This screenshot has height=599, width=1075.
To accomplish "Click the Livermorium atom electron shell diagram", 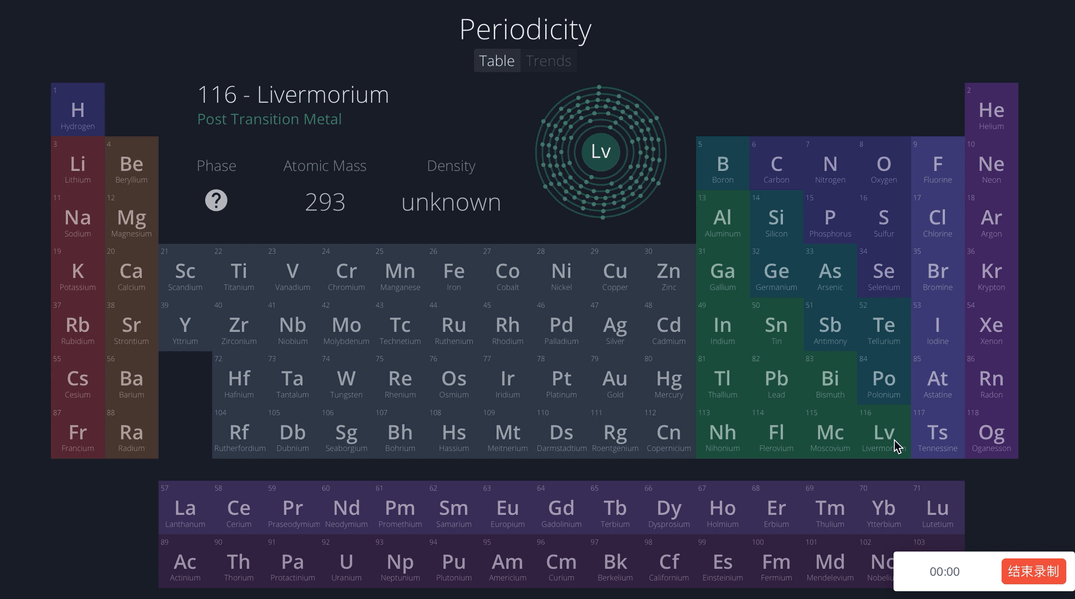I will [600, 152].
